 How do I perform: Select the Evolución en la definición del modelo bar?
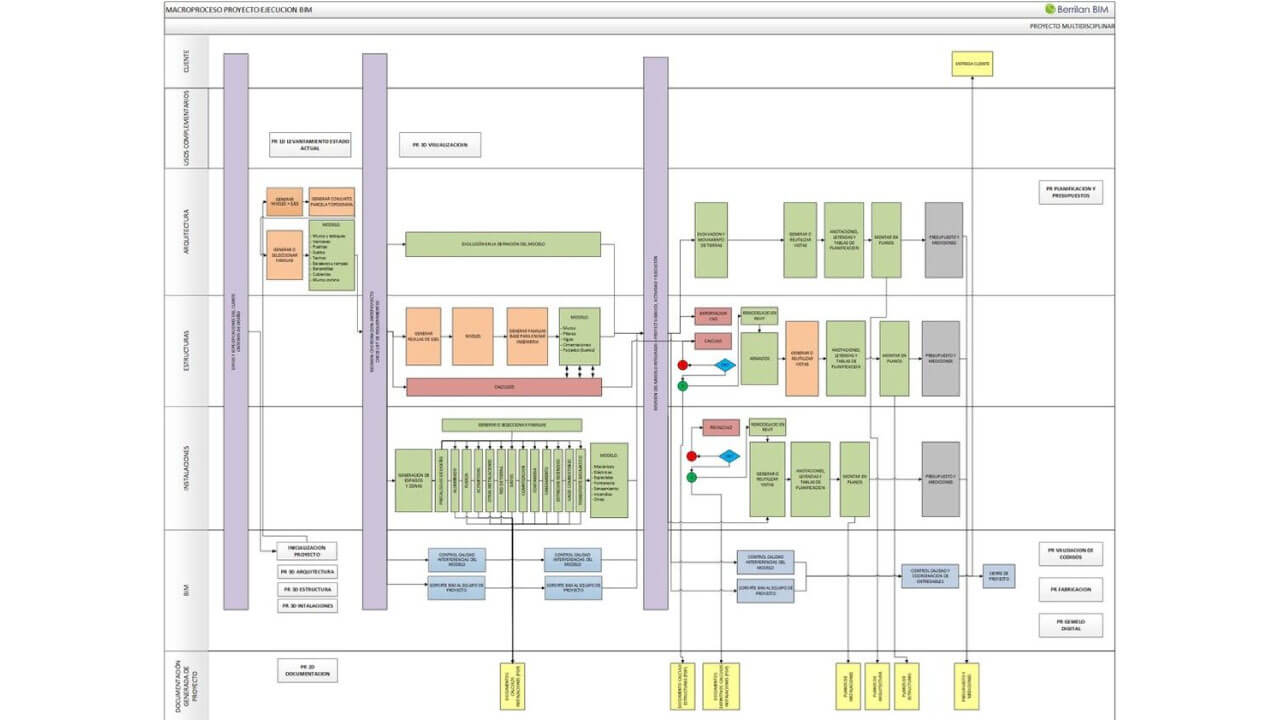tap(503, 244)
